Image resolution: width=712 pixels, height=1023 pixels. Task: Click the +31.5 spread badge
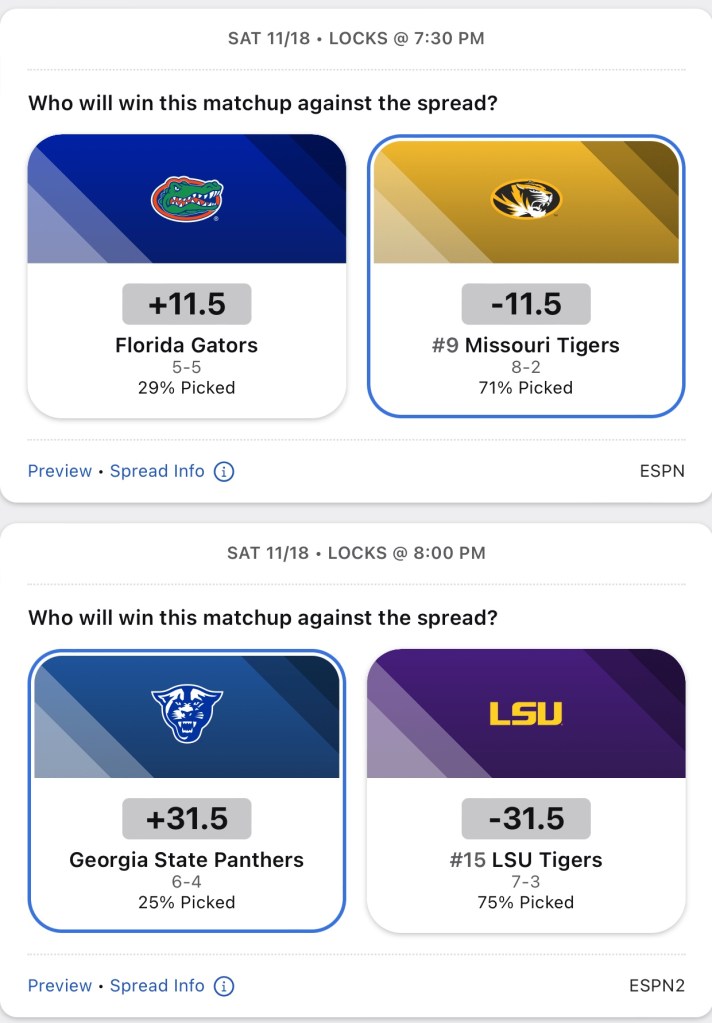[x=187, y=819]
